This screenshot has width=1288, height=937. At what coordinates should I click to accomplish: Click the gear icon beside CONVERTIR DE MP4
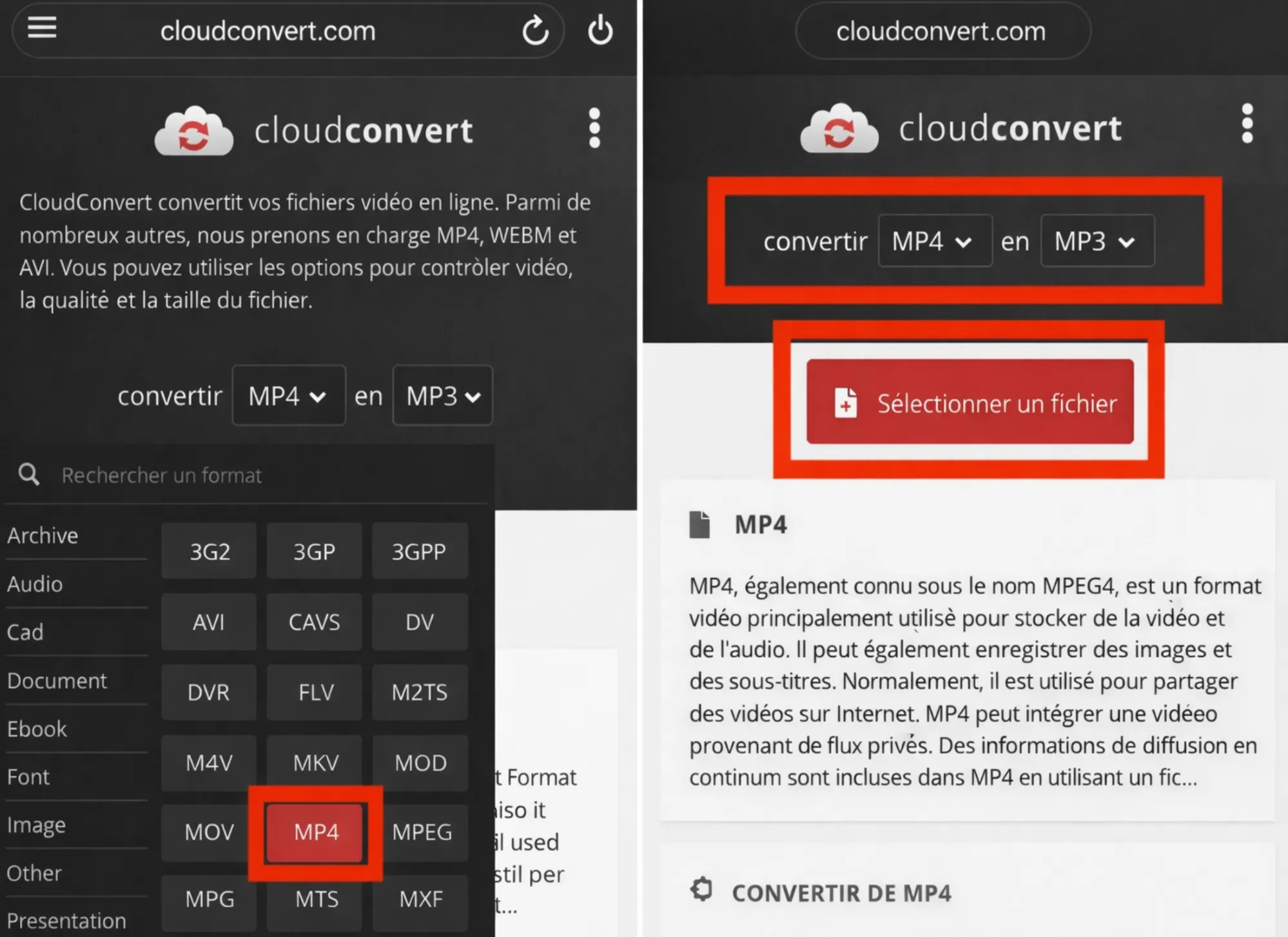[x=701, y=891]
